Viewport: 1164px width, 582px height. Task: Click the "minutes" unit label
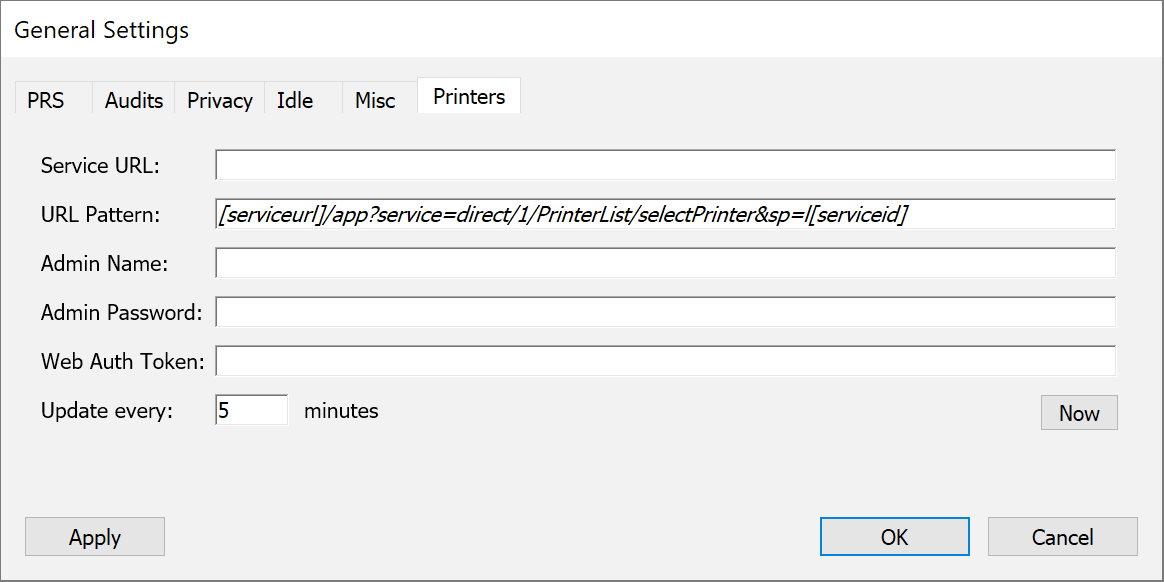[x=341, y=411]
